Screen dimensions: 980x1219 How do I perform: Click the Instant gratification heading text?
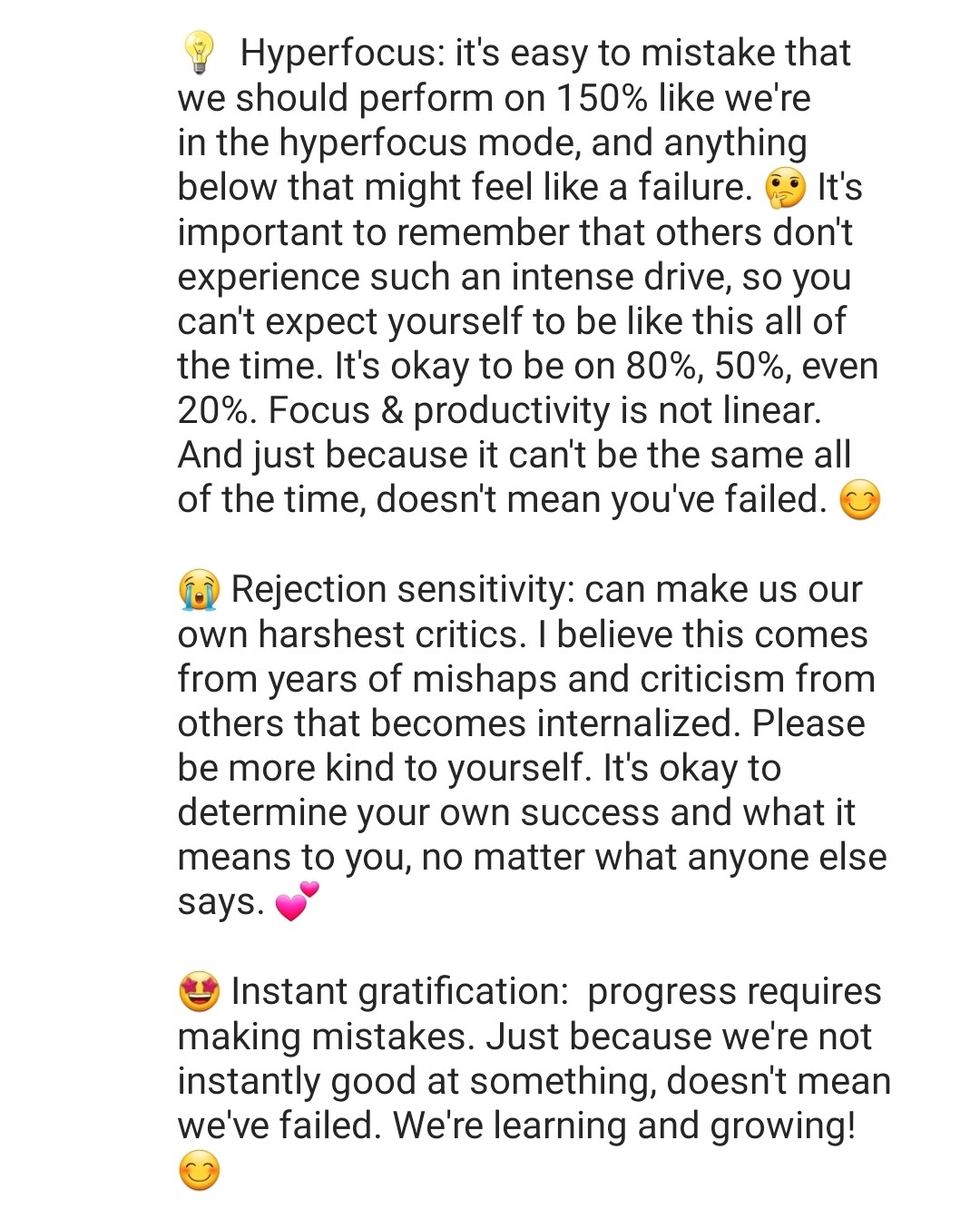[400, 991]
